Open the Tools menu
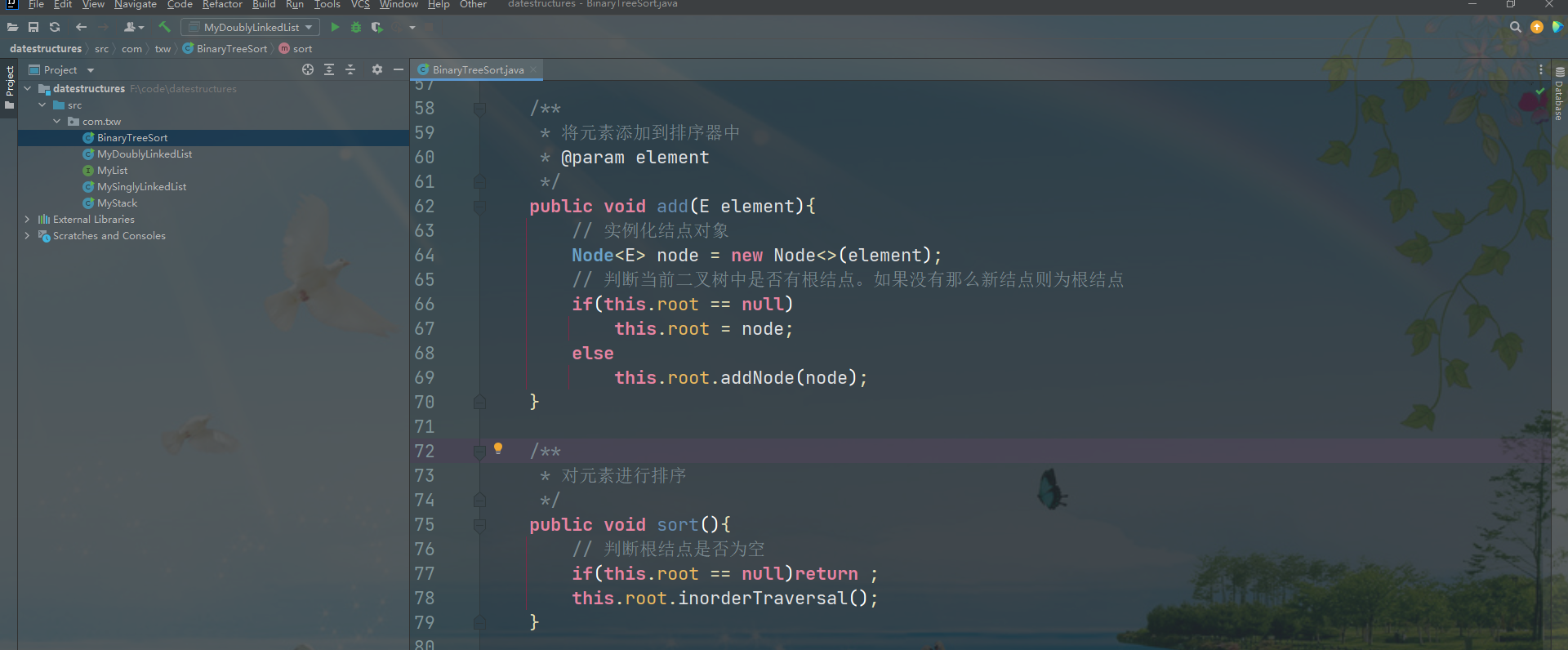This screenshot has width=1568, height=650. (327, 4)
